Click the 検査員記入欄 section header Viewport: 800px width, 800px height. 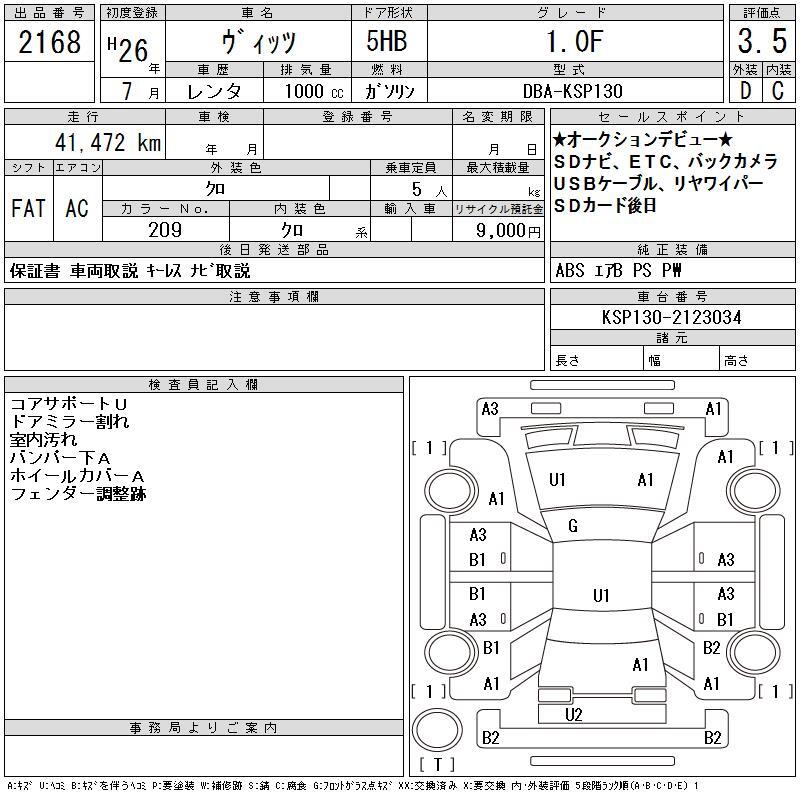pos(204,385)
